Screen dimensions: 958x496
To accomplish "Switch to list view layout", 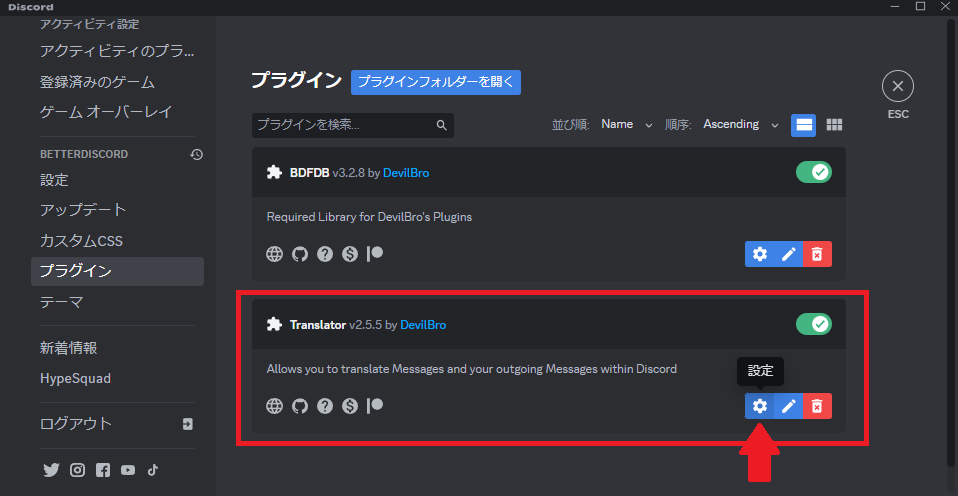I will point(803,125).
